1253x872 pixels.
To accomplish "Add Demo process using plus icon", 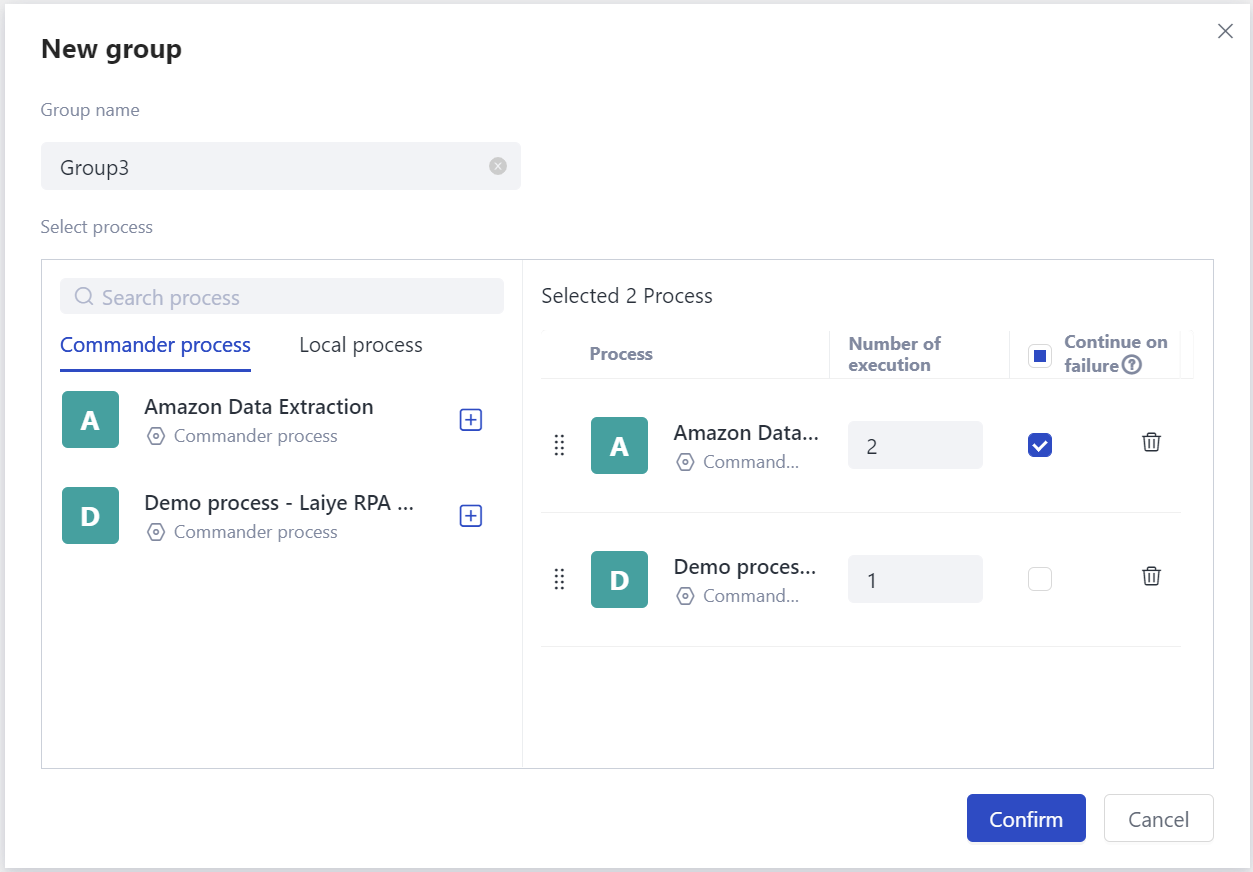I will 470,516.
